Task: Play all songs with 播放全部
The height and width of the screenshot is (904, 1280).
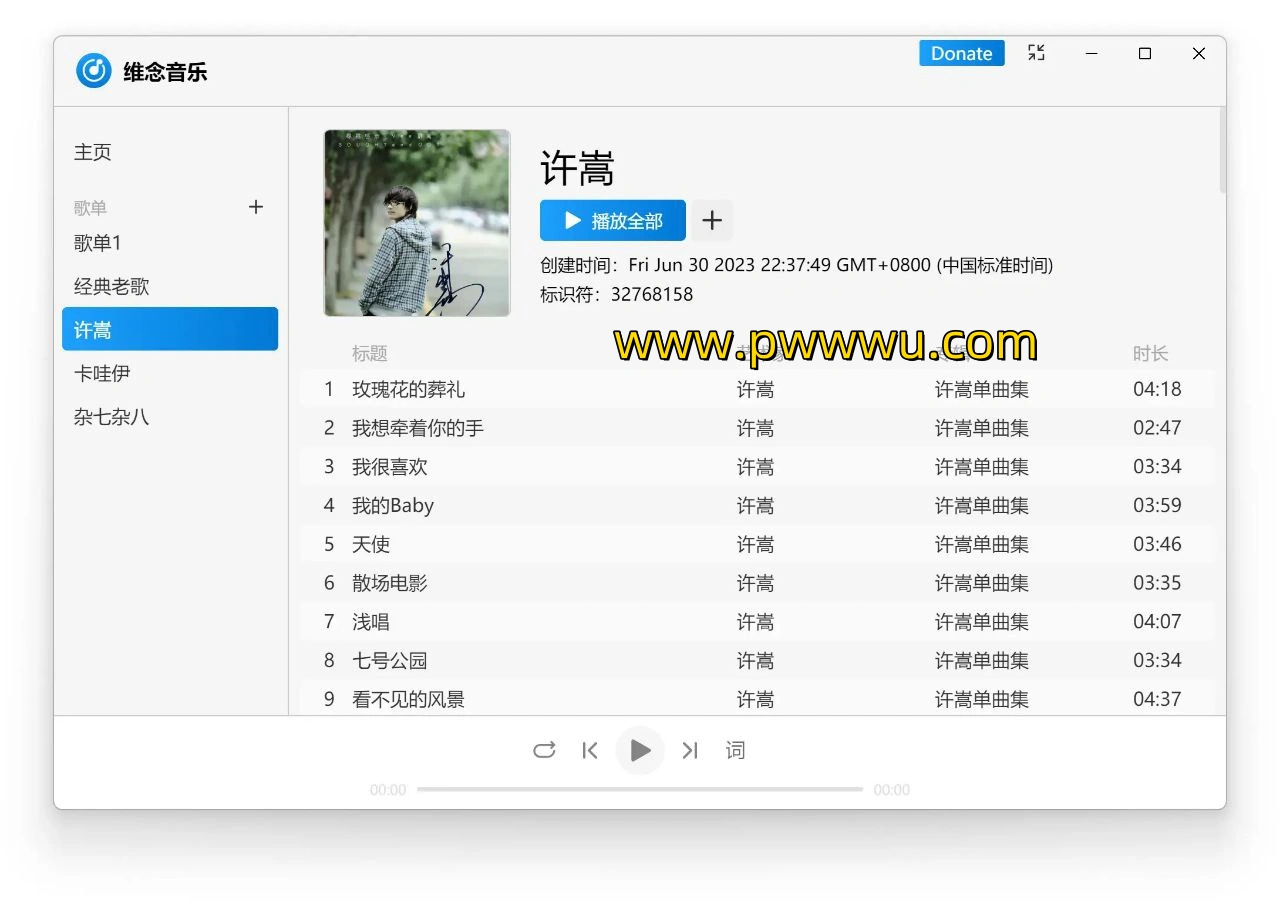Action: [x=613, y=221]
